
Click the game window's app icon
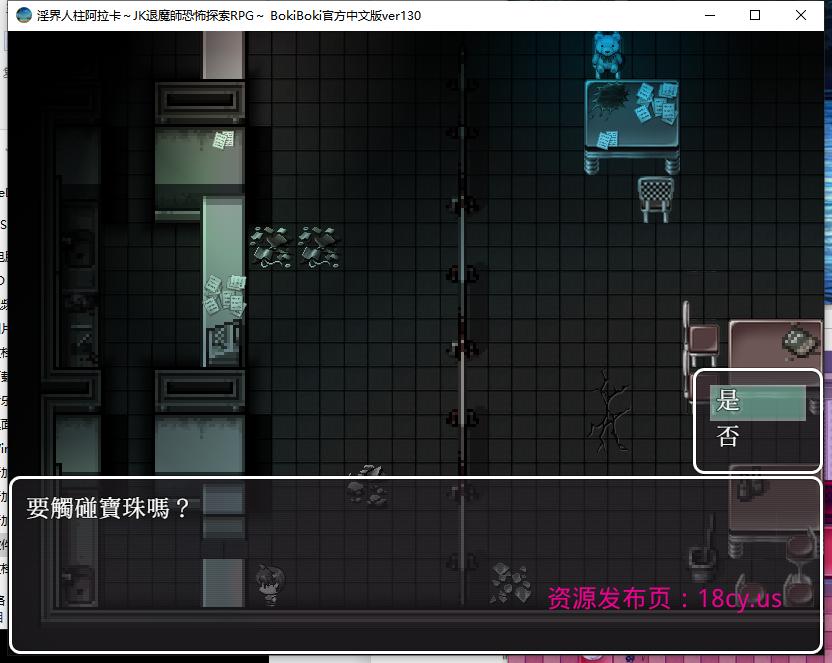(24, 15)
